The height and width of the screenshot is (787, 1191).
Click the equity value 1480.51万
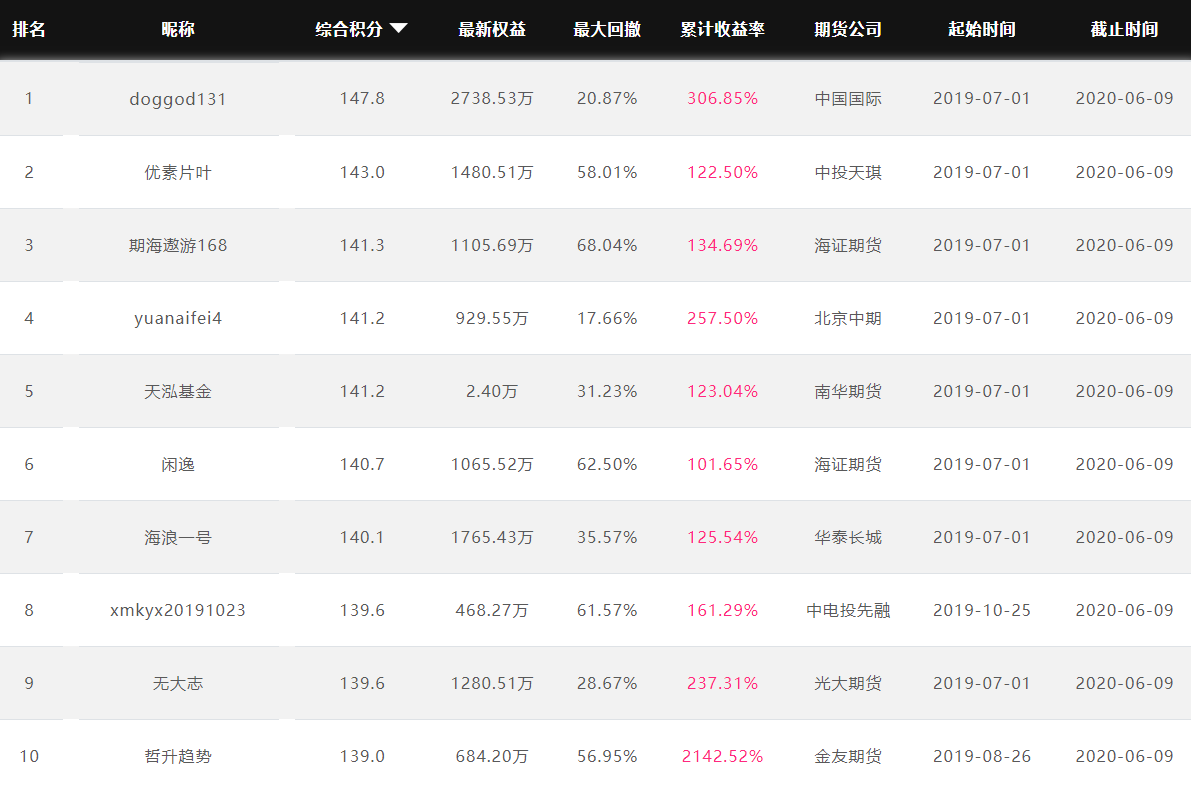[492, 172]
